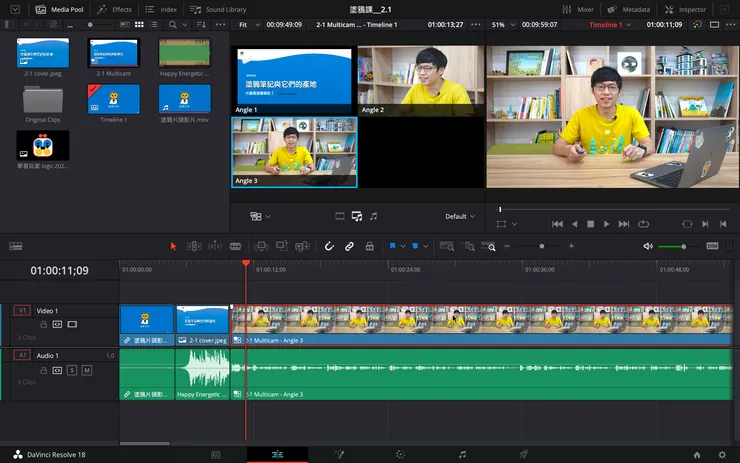740x463 pixels.
Task: Toggle the Linked Selection chain icon
Action: pos(349,245)
